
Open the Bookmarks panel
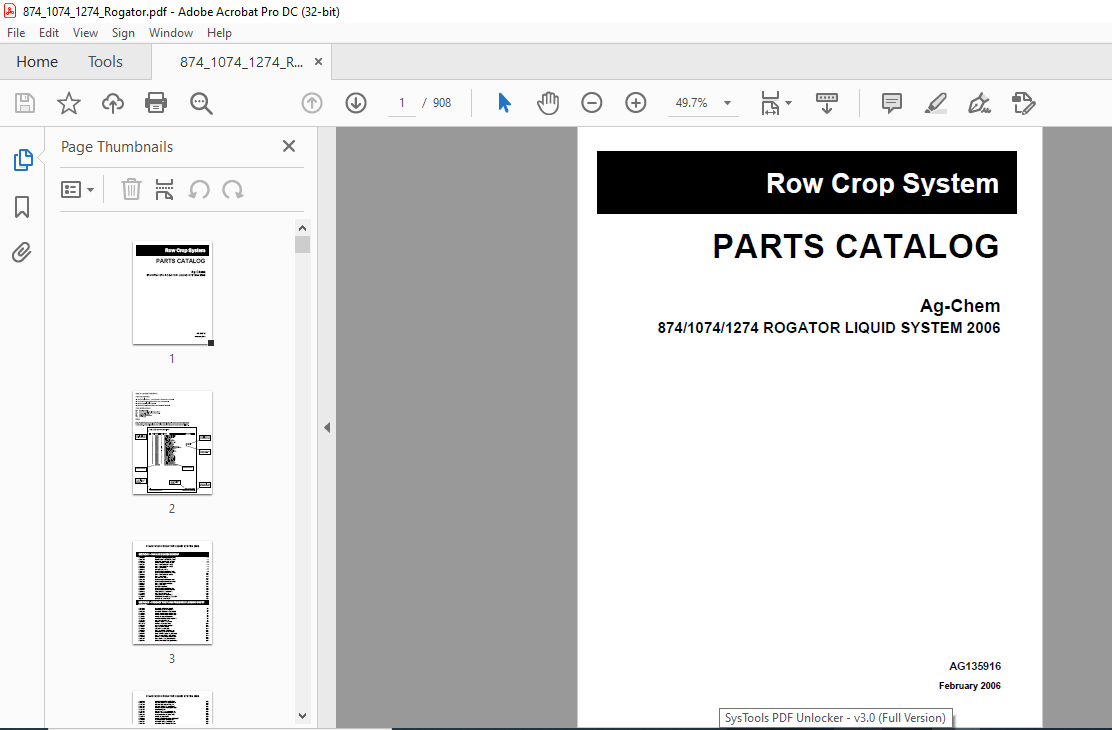[22, 207]
